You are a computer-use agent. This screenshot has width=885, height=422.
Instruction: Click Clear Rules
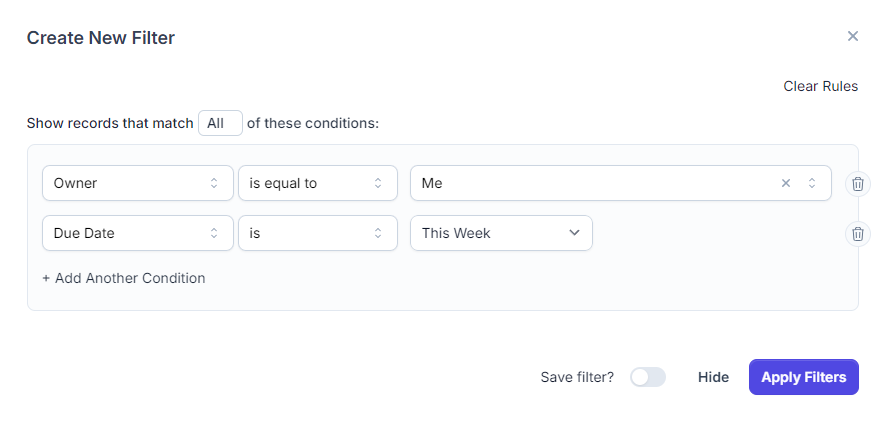point(821,86)
